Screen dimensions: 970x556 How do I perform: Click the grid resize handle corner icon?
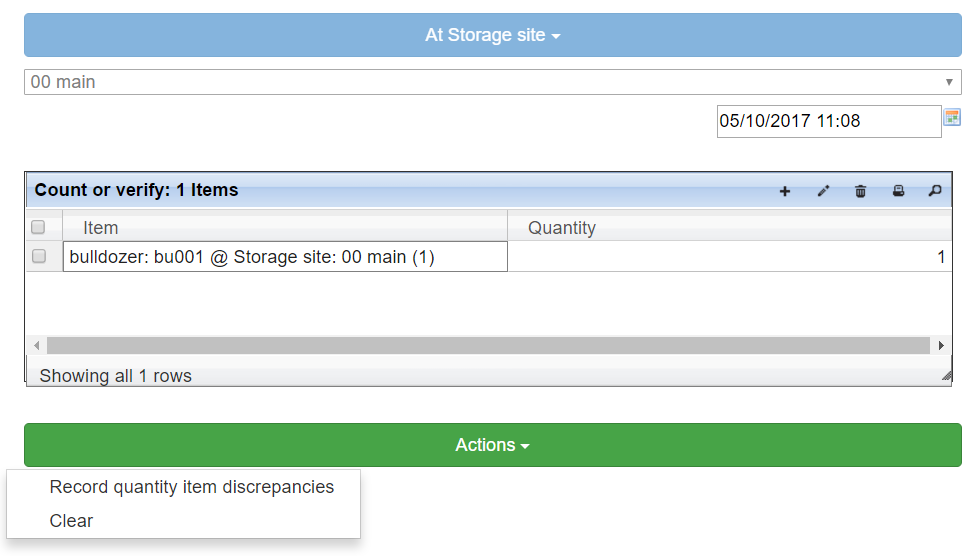[946, 375]
